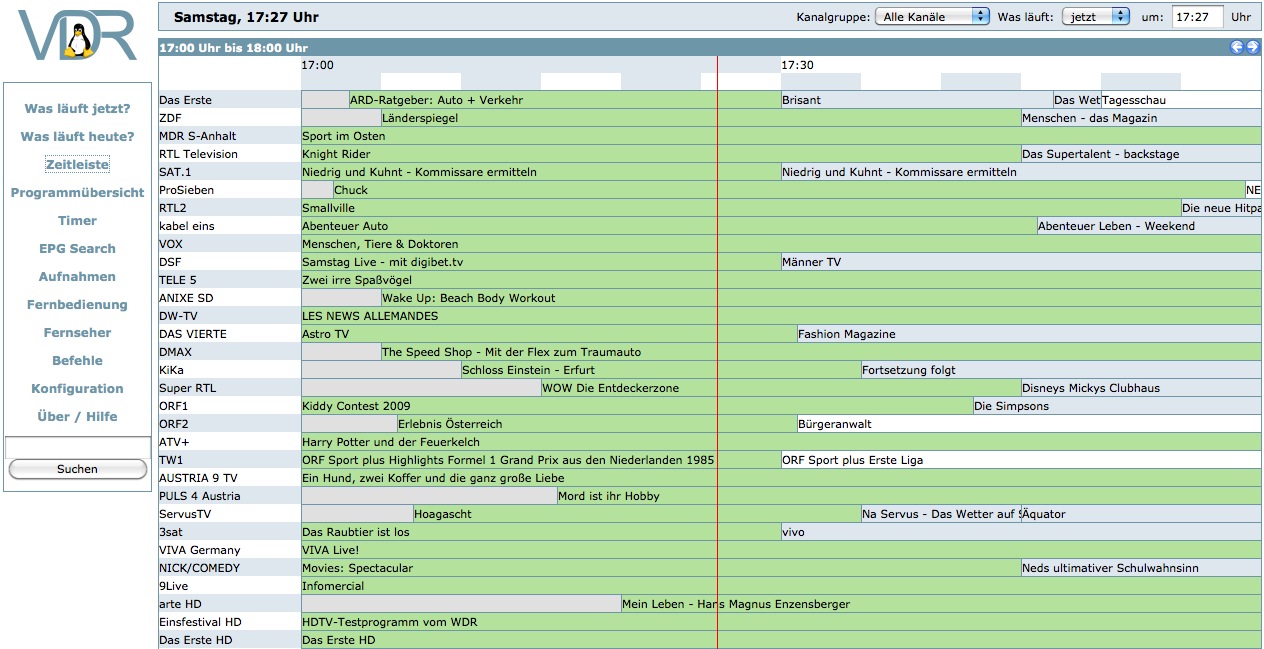Select Erlebnis Österreich on ORF2

click(x=597, y=424)
